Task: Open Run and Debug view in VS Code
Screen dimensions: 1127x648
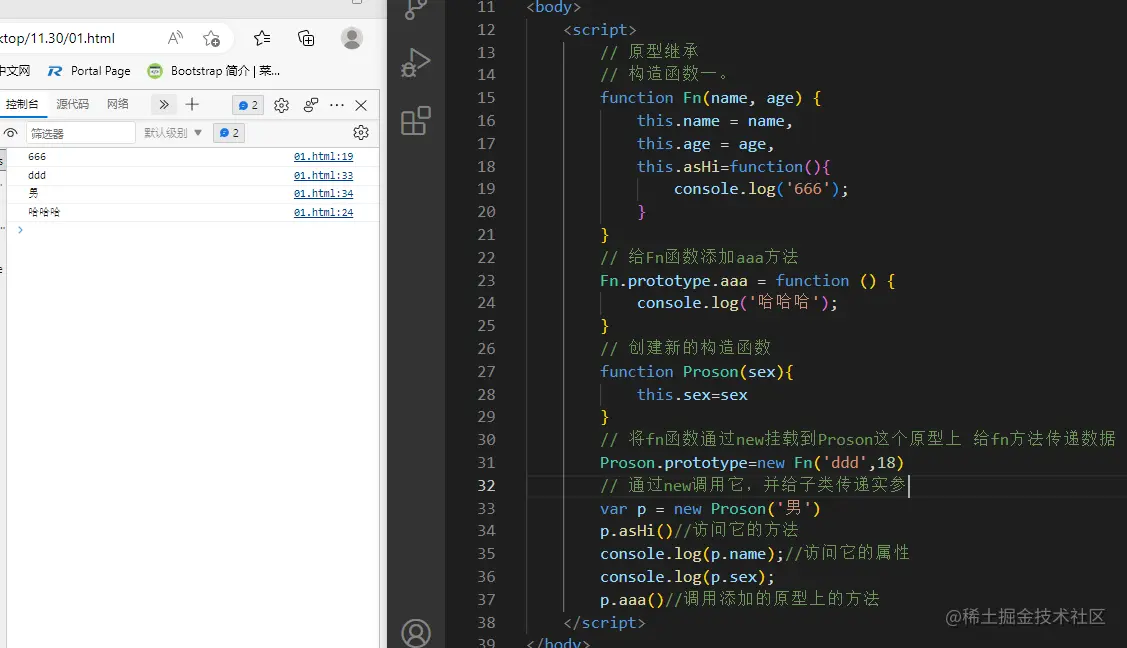Action: click(x=415, y=63)
